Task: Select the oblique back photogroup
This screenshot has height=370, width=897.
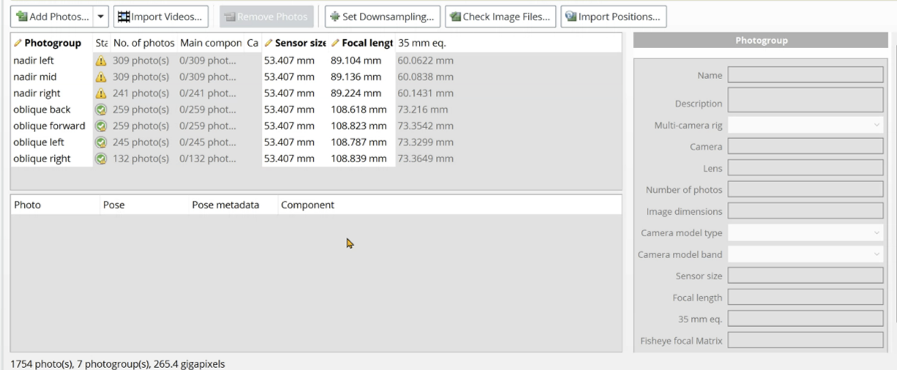Action: tap(42, 109)
